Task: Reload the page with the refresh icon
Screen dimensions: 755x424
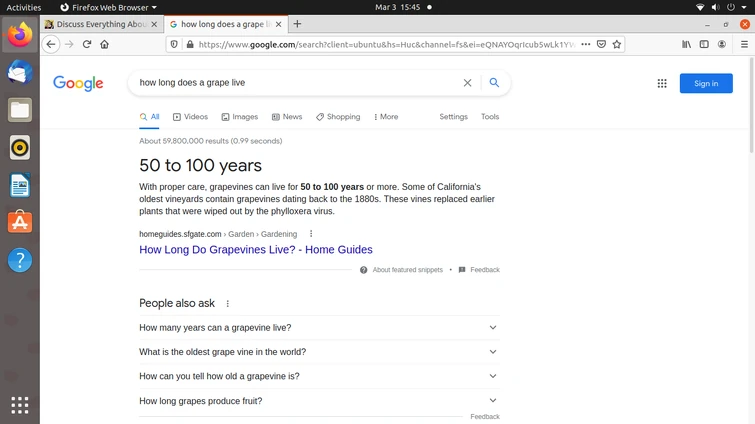Action: click(x=87, y=44)
